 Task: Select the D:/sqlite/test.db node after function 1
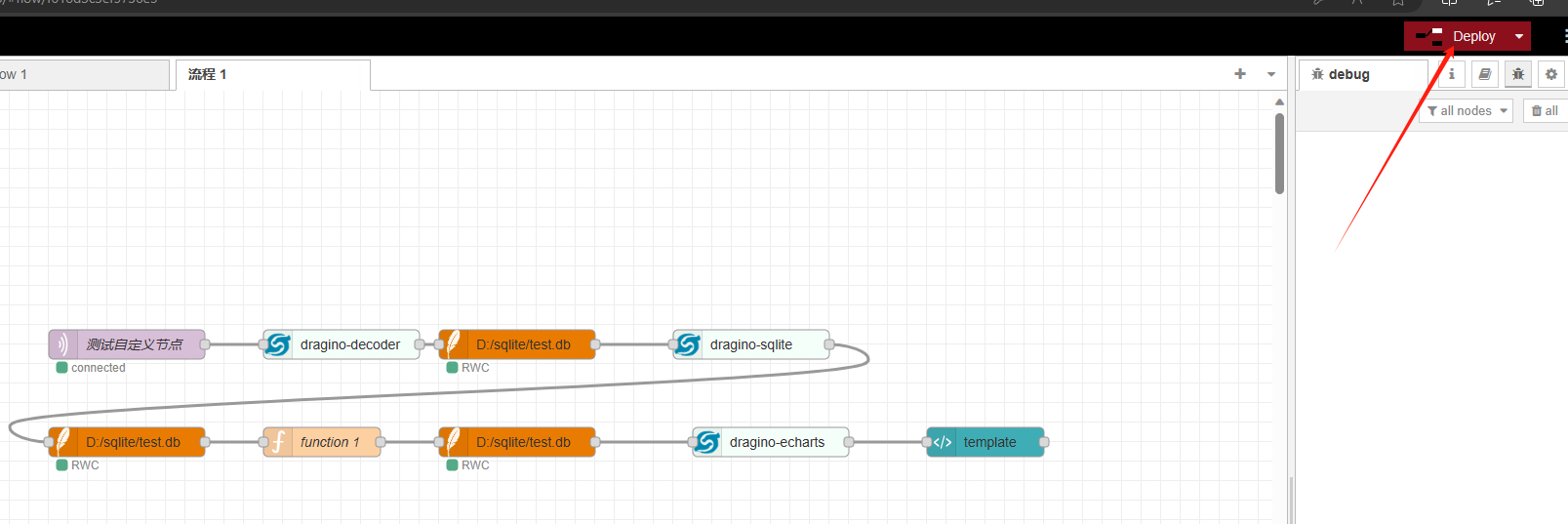(x=517, y=442)
